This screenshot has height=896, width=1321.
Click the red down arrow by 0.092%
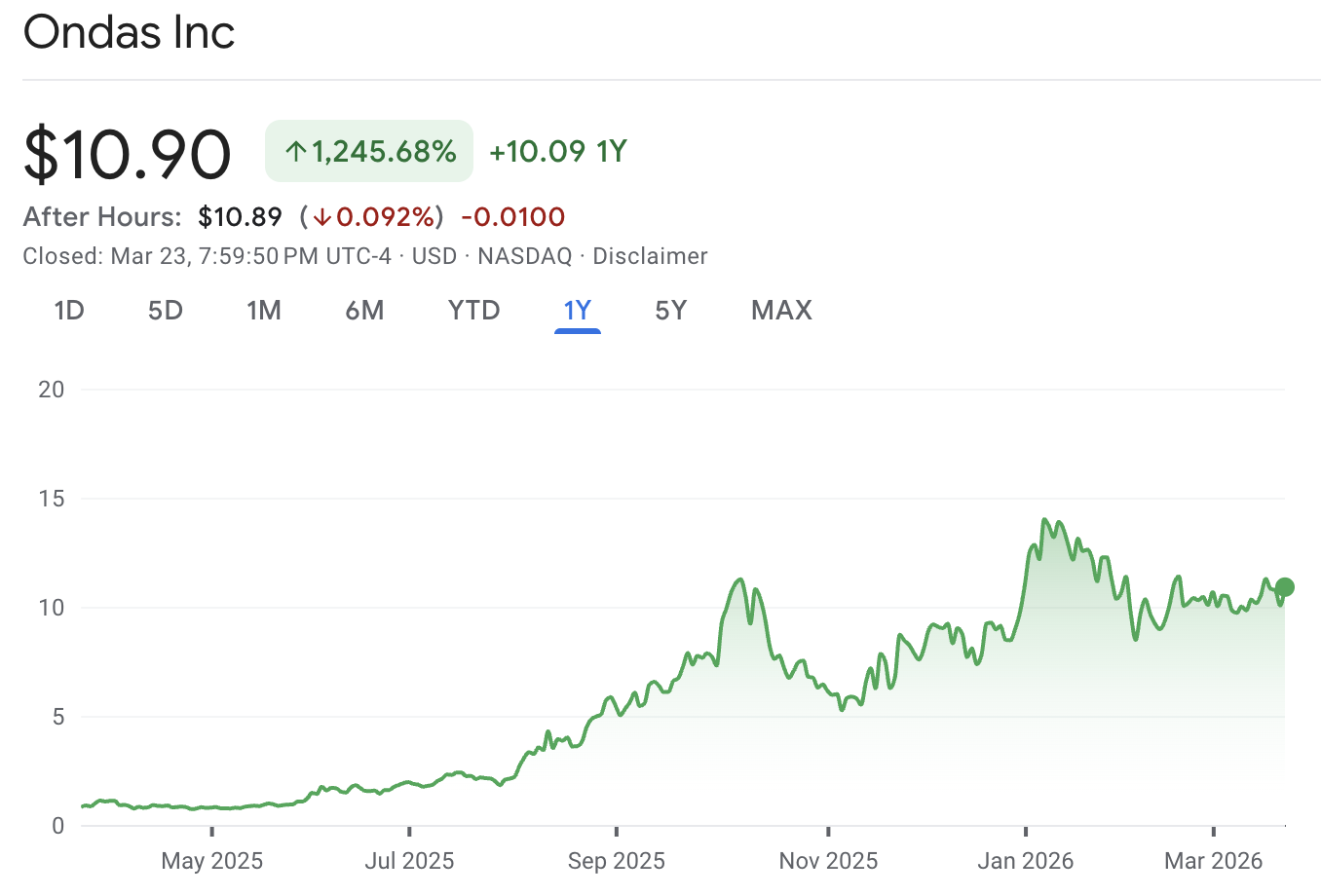coord(322,217)
